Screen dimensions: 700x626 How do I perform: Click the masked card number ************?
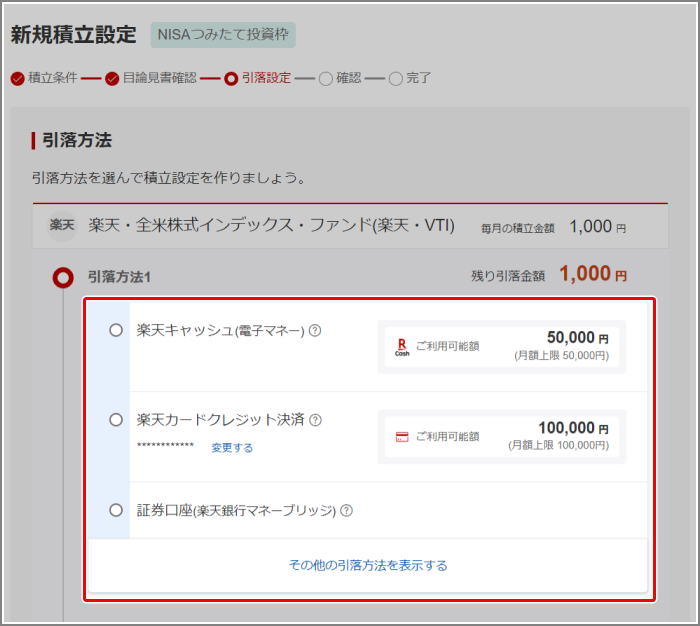166,445
